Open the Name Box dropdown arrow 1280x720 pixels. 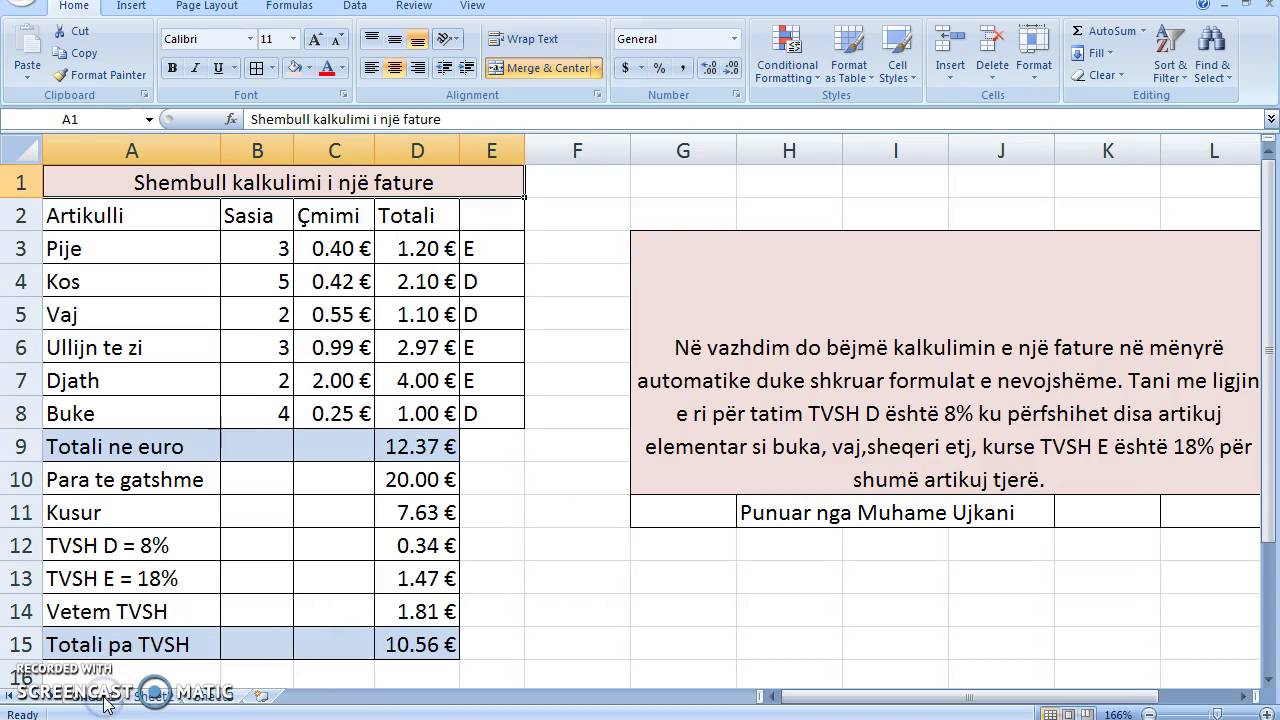click(x=149, y=119)
